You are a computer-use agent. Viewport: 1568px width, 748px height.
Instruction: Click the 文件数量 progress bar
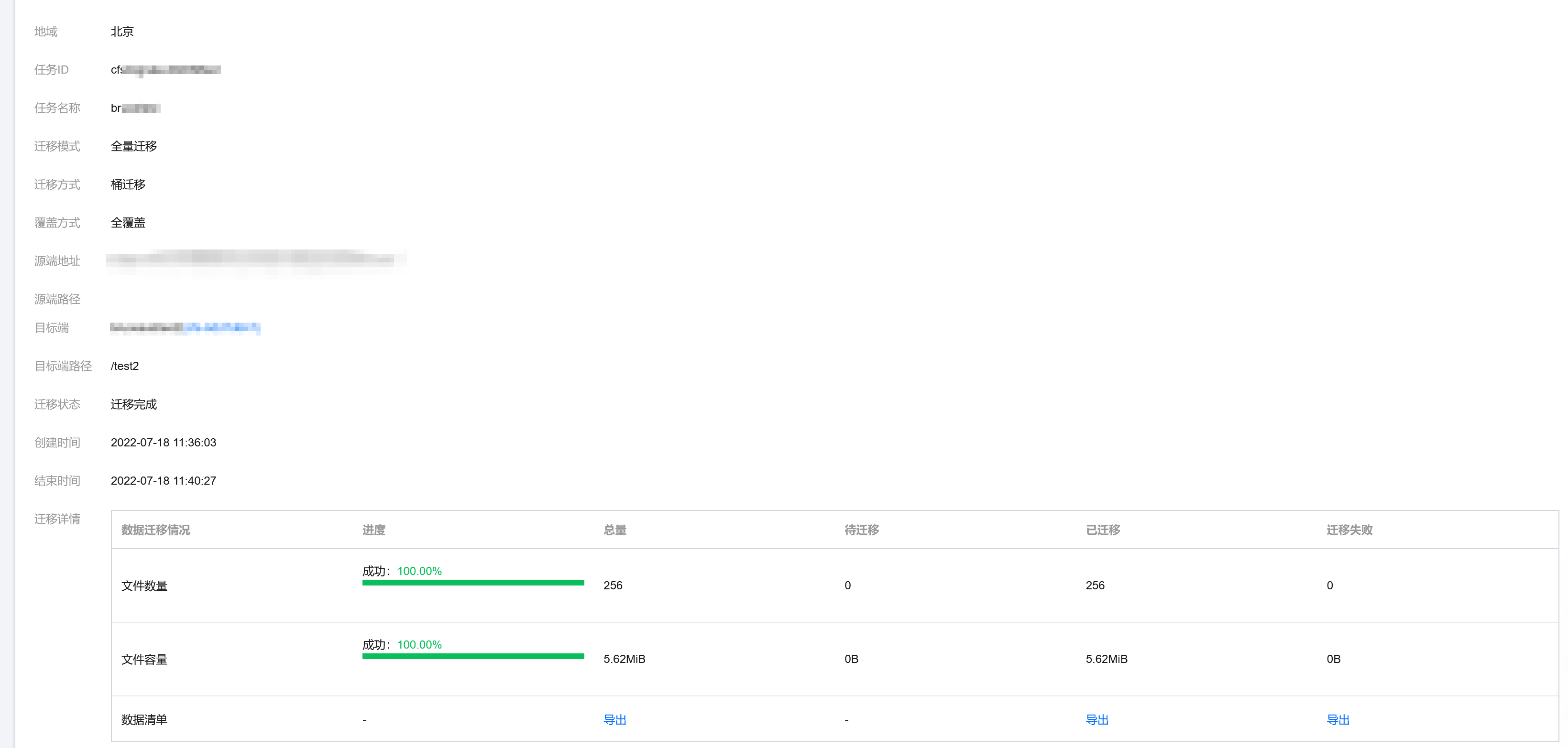point(472,583)
